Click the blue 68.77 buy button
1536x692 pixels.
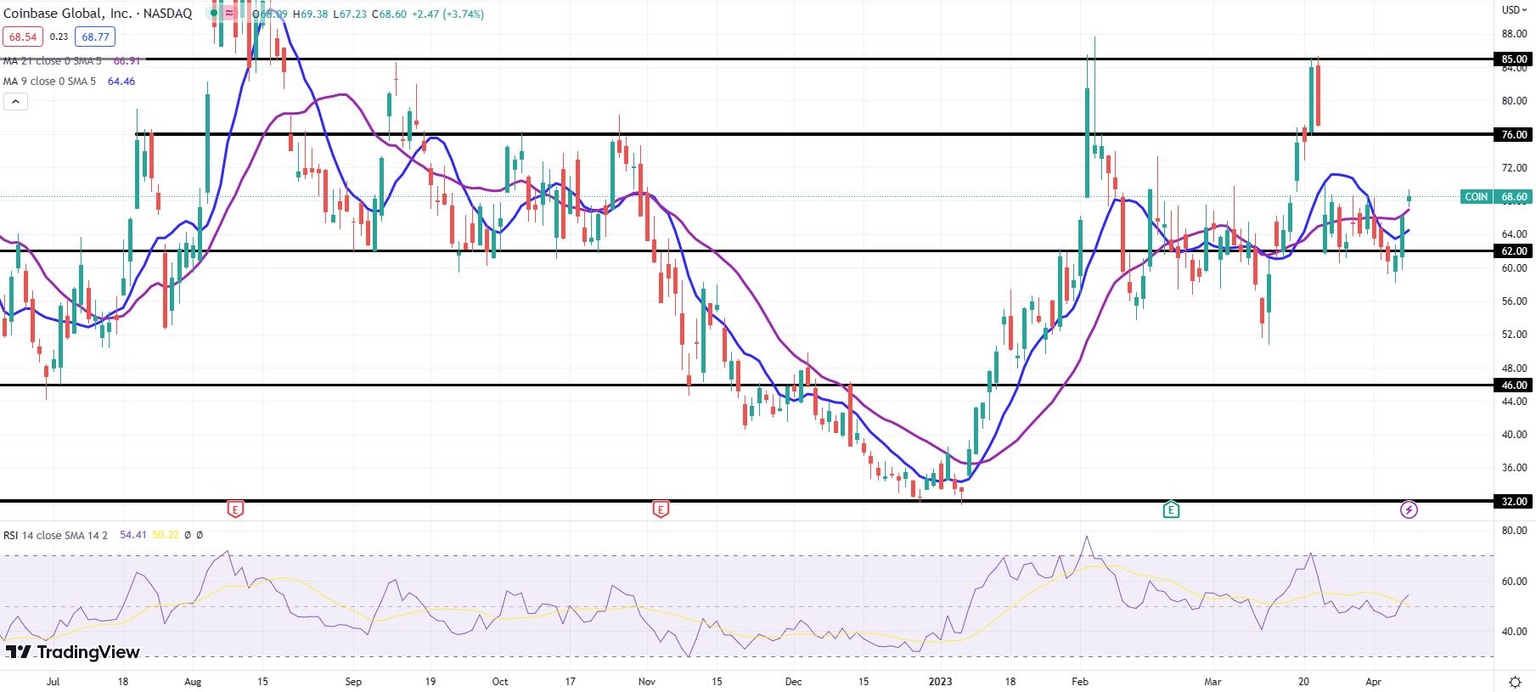[x=95, y=36]
